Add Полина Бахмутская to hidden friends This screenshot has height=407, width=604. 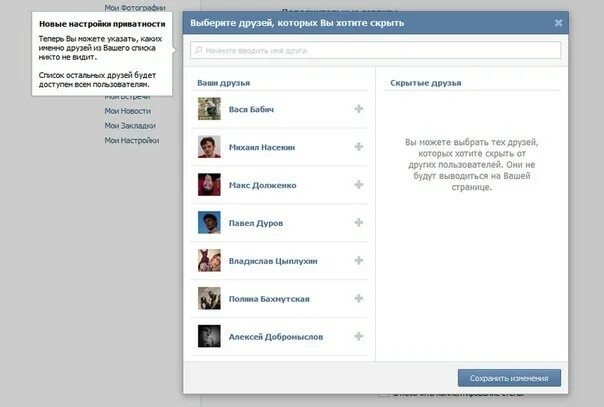359,298
